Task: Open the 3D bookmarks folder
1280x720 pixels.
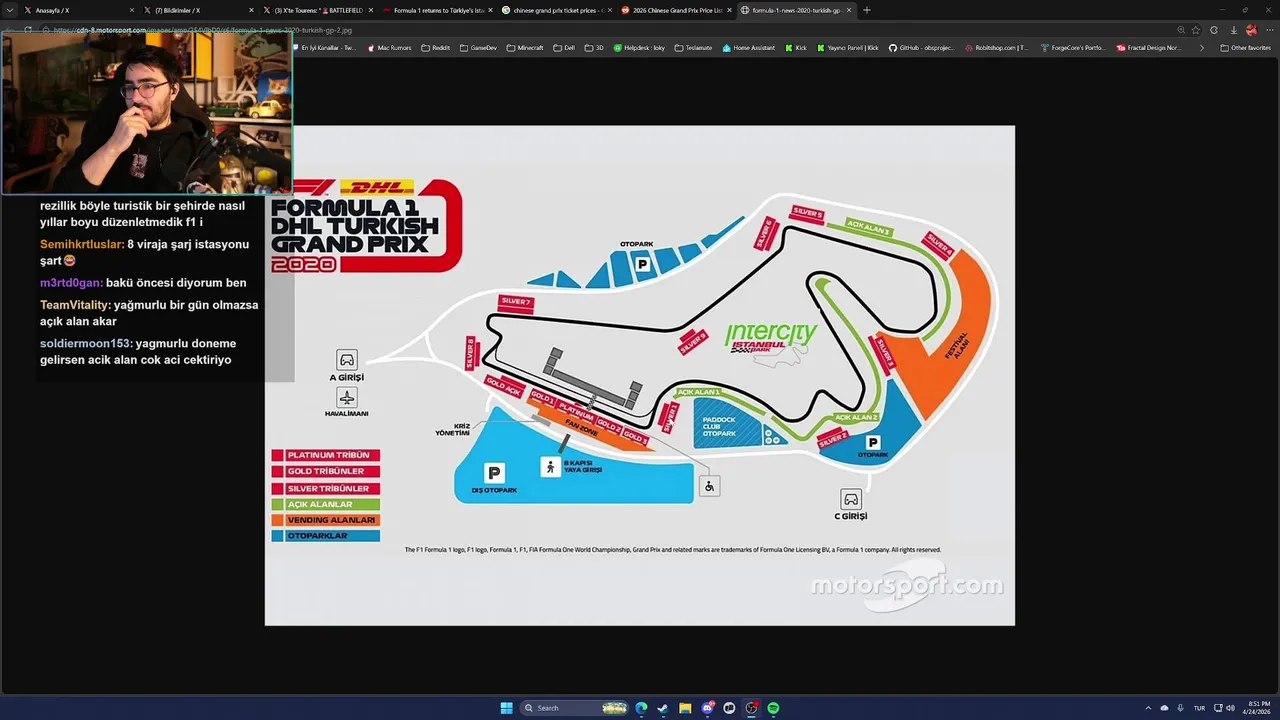Action: pyautogui.click(x=594, y=48)
